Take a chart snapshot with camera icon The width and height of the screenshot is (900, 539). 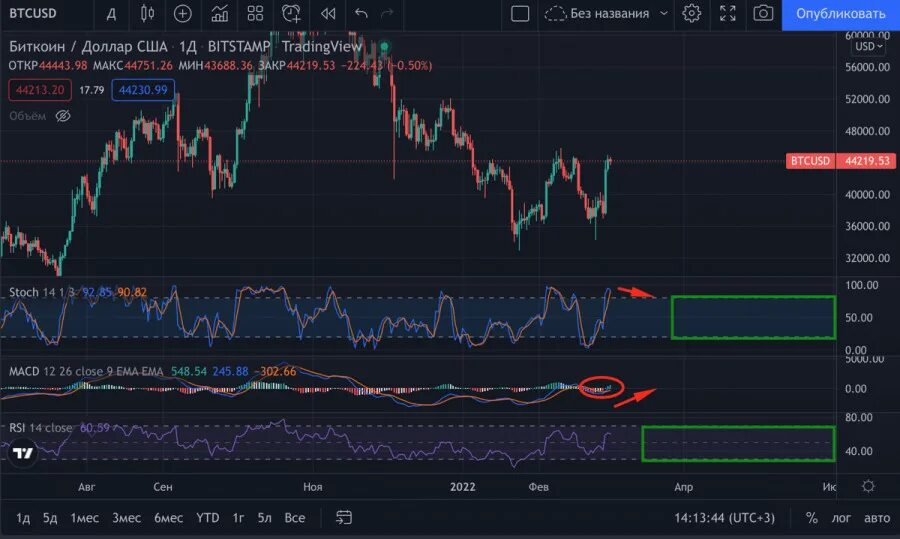point(763,13)
